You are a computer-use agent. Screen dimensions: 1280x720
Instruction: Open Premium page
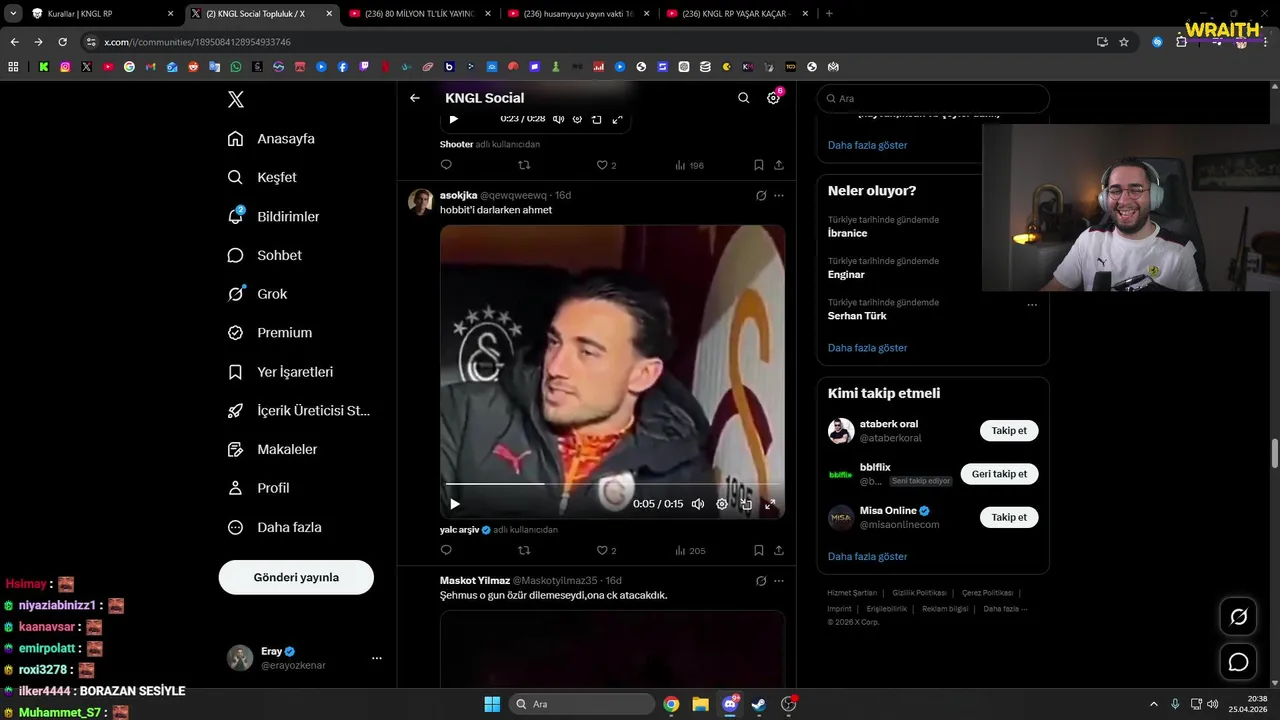pyautogui.click(x=270, y=333)
